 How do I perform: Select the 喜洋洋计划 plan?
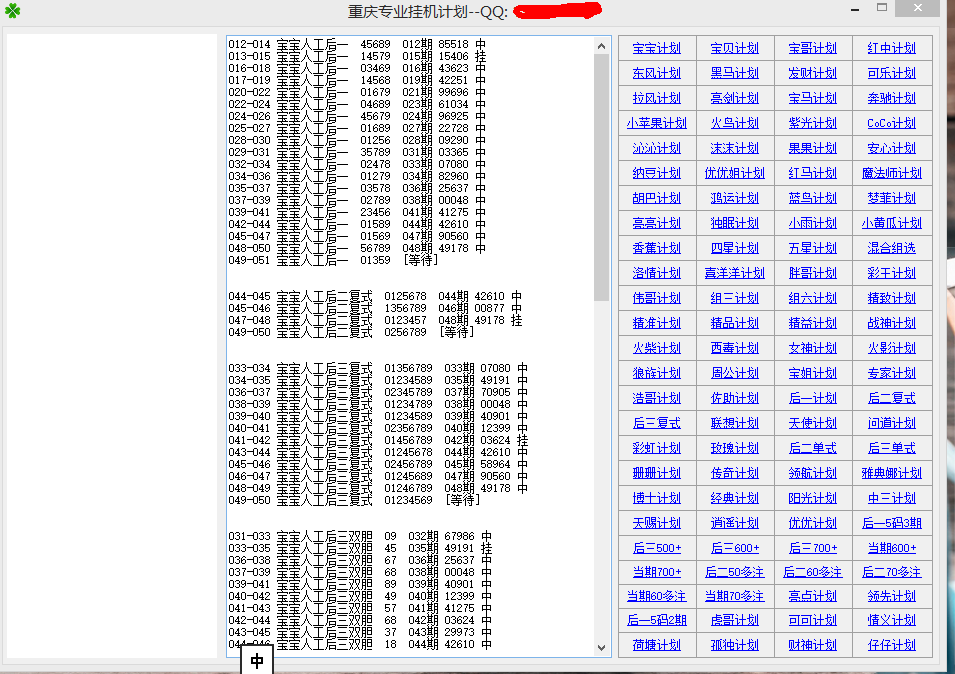pyautogui.click(x=735, y=272)
